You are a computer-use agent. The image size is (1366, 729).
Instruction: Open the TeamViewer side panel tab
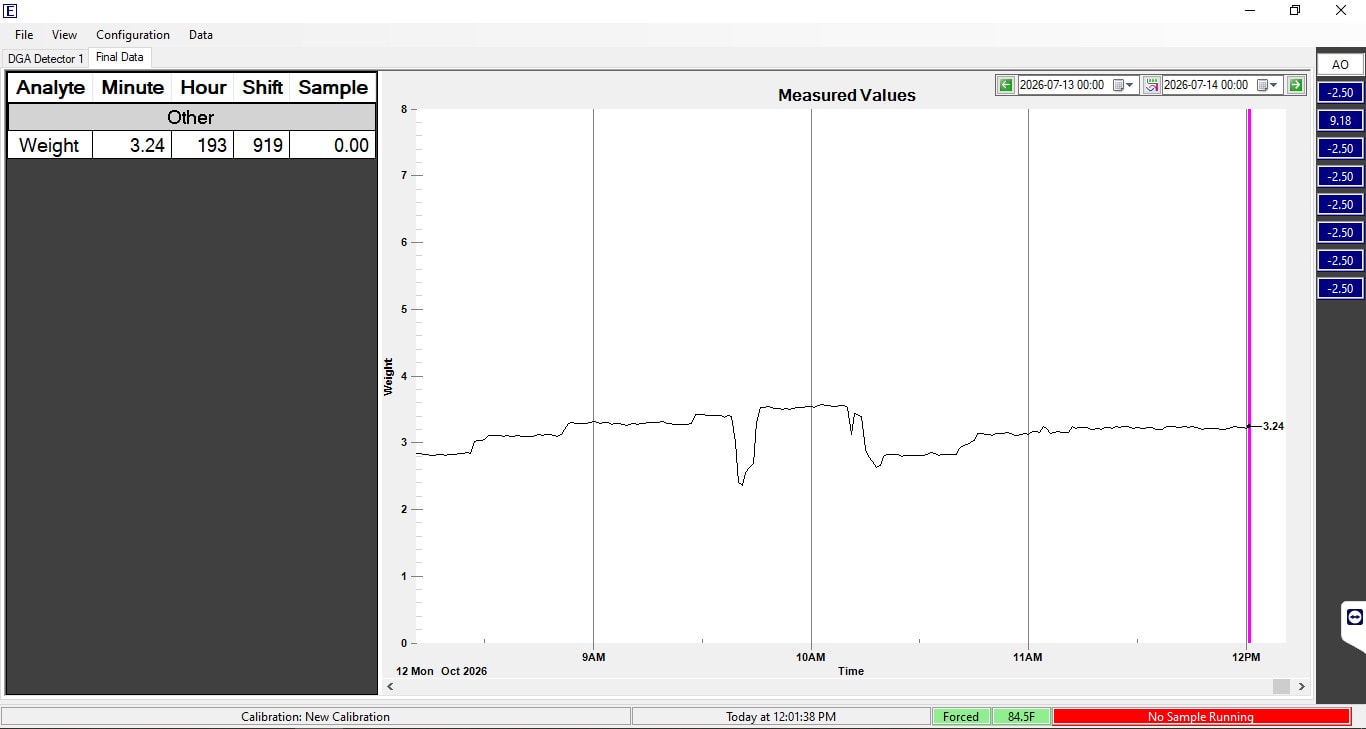click(1354, 618)
